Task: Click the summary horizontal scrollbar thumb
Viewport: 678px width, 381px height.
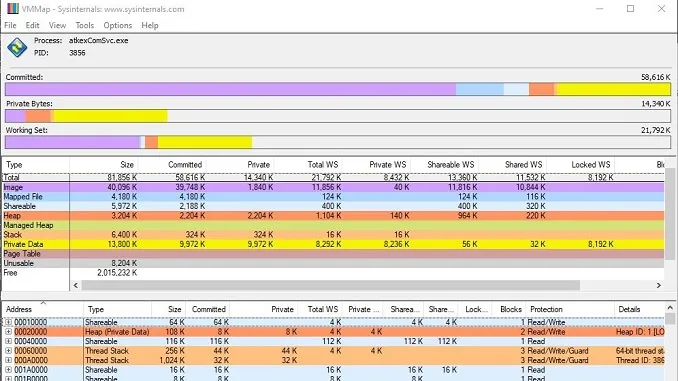Action: (330, 285)
